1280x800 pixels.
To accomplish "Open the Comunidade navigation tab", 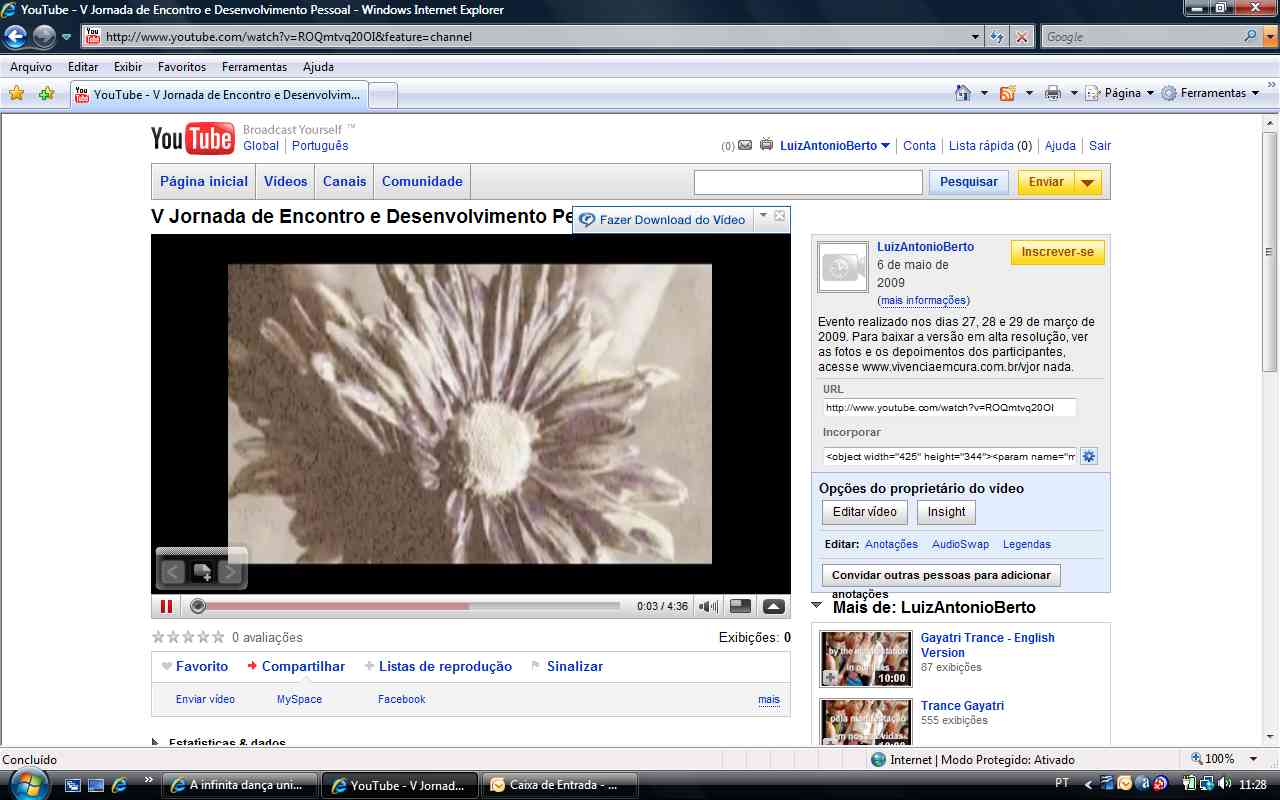I will pos(422,181).
